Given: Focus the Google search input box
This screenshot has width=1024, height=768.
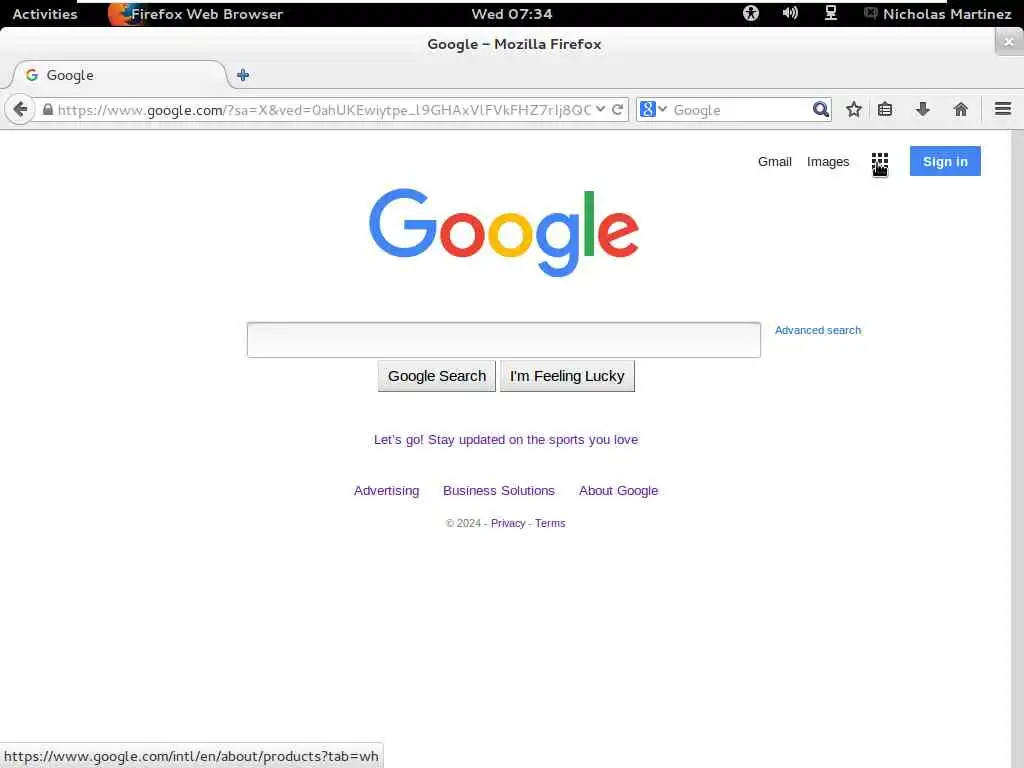Looking at the screenshot, I should [x=504, y=340].
